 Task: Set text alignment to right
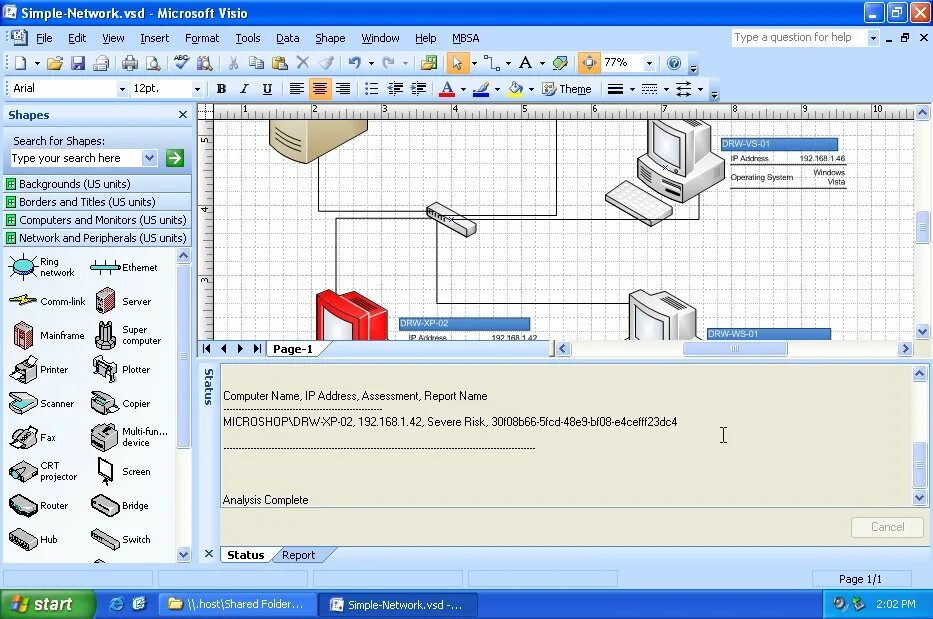pyautogui.click(x=343, y=89)
